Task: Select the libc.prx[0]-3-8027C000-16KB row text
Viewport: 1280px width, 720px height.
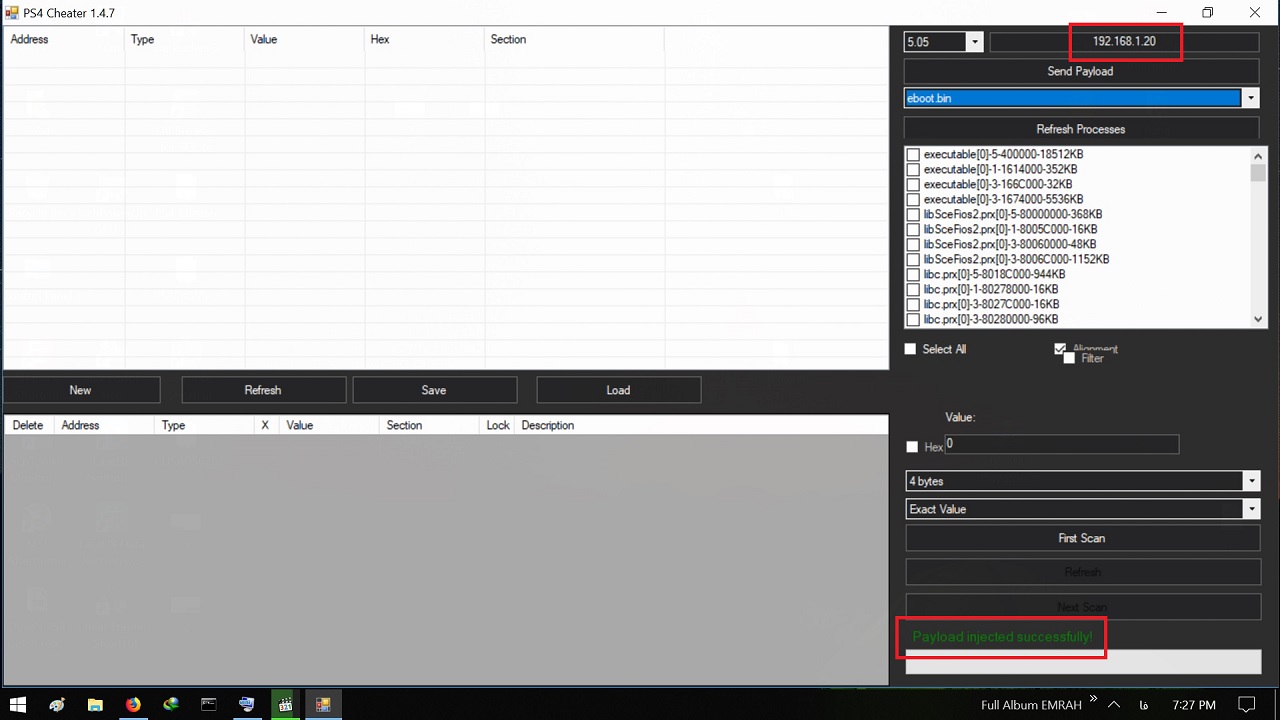Action: [x=991, y=304]
